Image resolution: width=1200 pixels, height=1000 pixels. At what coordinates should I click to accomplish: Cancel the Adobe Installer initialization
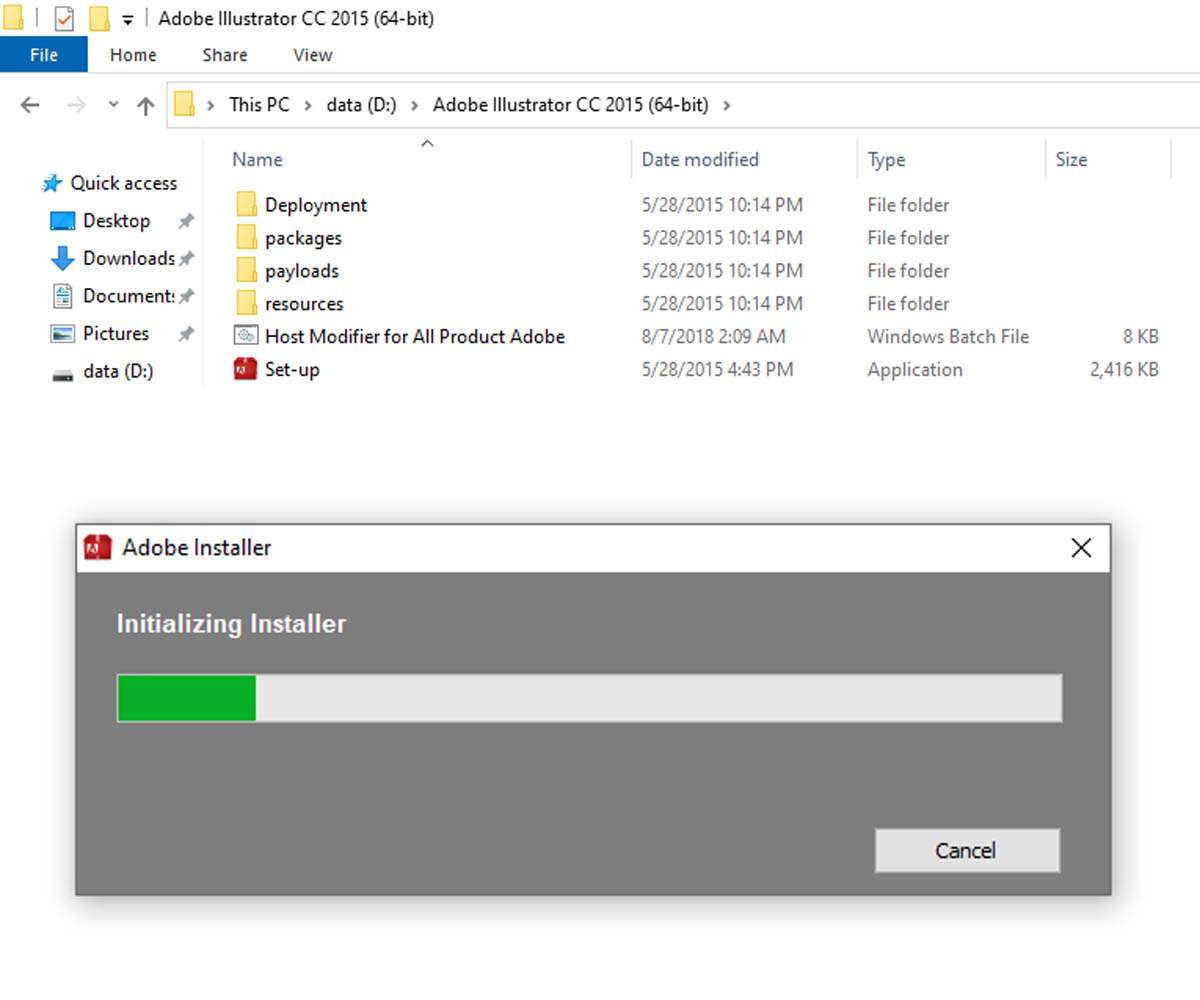pos(966,851)
